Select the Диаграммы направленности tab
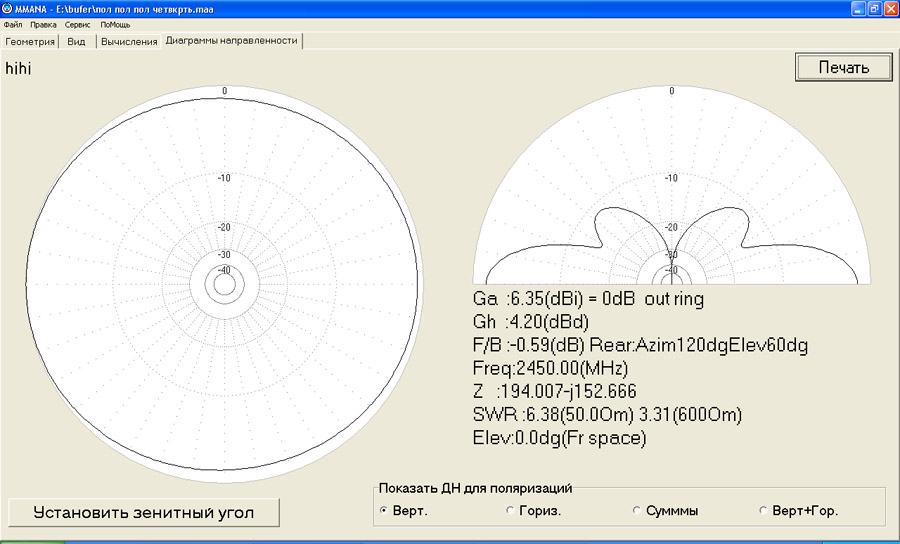Screen dimensions: 900x544 click(x=231, y=41)
